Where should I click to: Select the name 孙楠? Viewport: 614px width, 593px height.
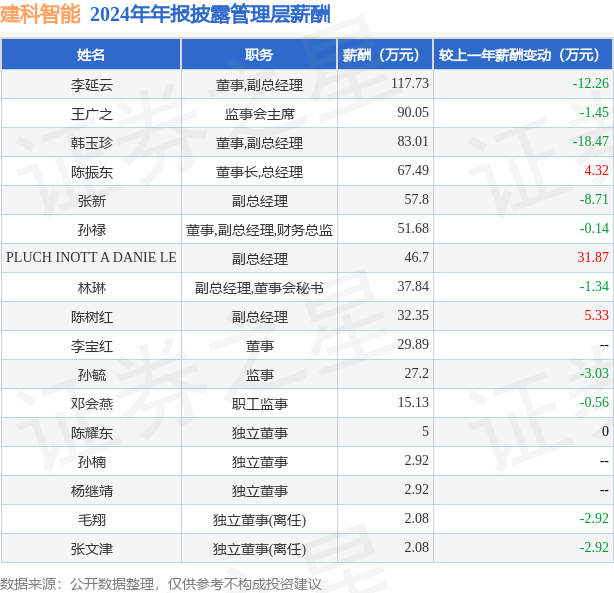point(92,462)
